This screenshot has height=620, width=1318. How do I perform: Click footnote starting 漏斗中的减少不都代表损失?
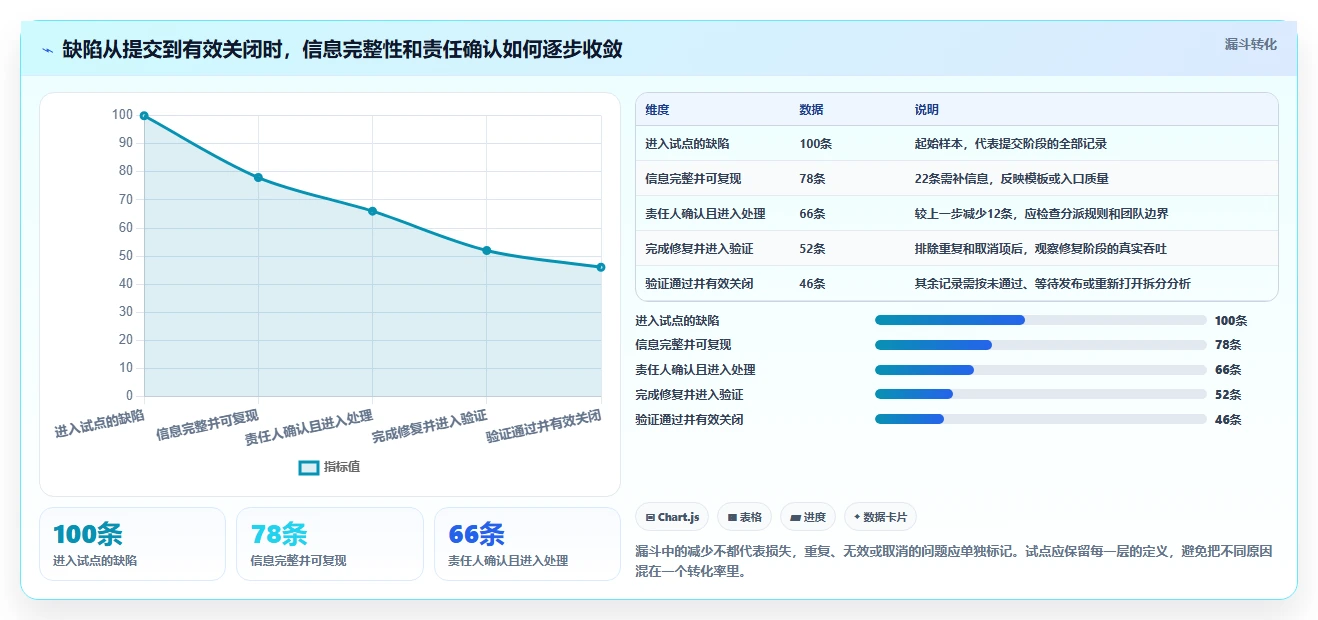tap(953, 563)
